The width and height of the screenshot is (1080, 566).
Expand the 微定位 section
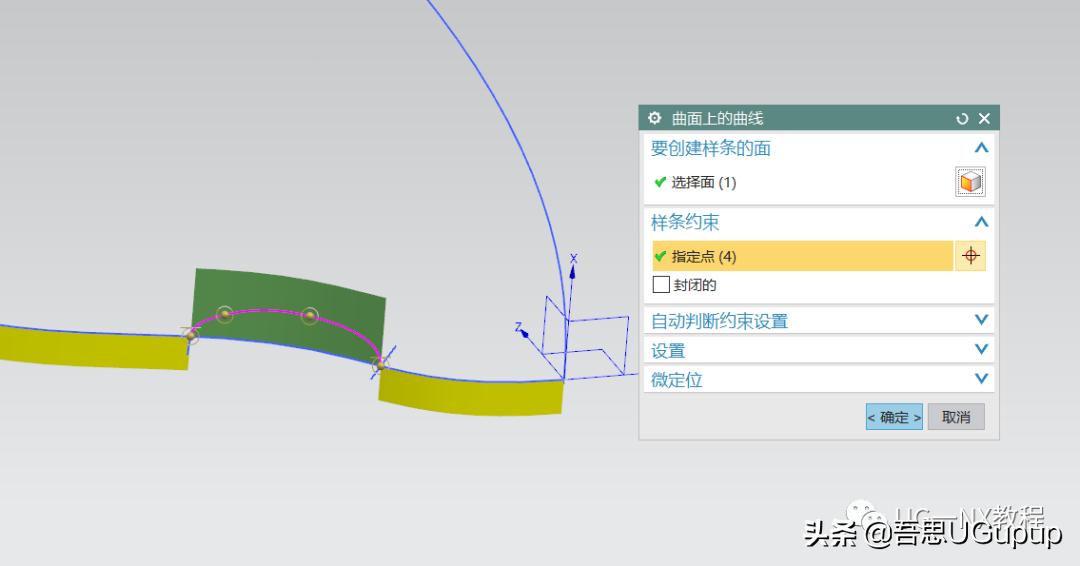[982, 378]
